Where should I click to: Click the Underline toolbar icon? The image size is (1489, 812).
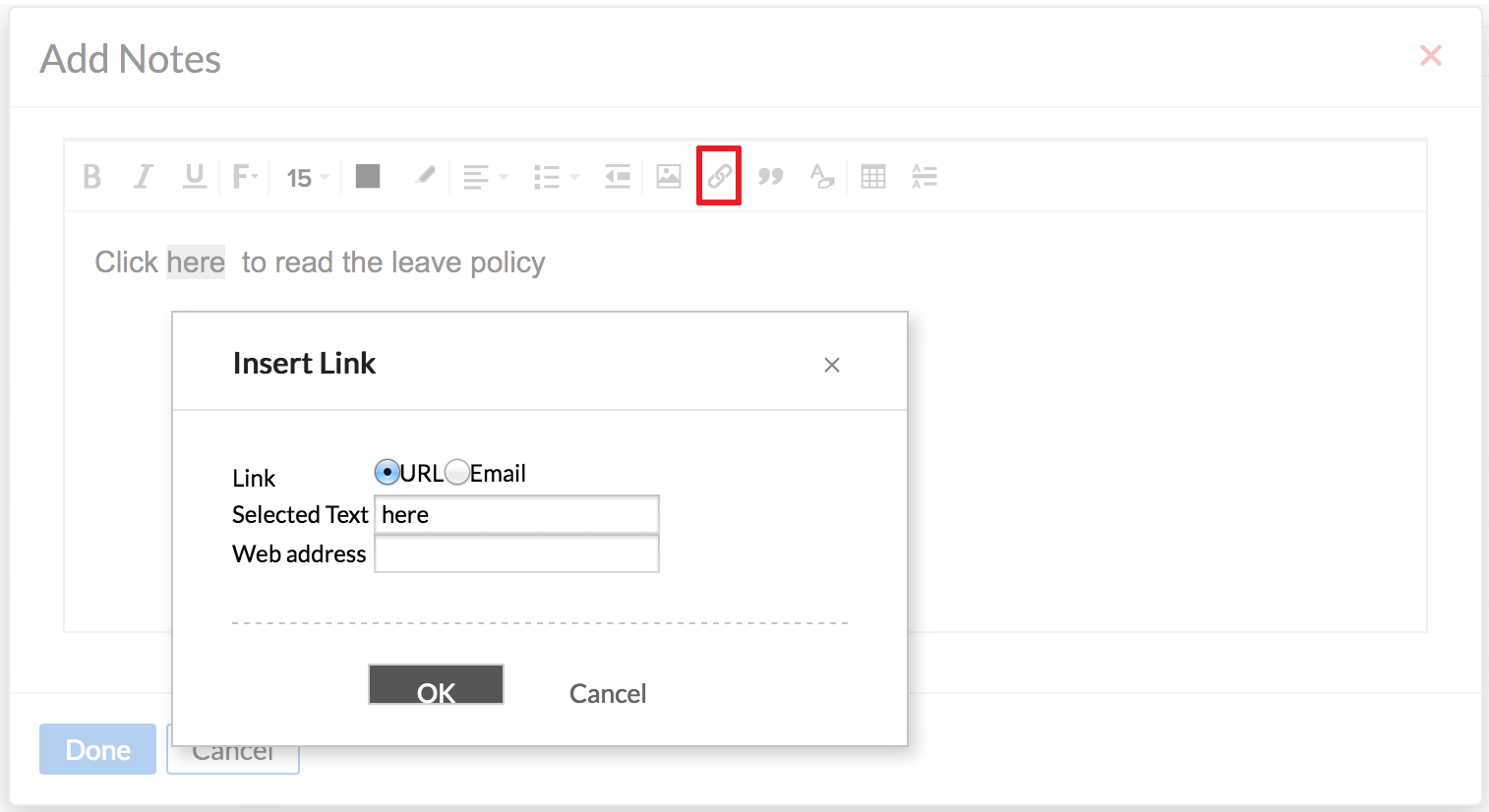click(195, 177)
